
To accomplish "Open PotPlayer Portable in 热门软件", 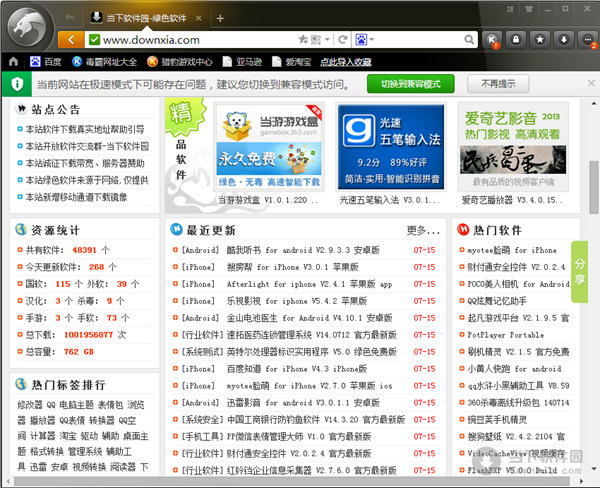I will point(505,335).
